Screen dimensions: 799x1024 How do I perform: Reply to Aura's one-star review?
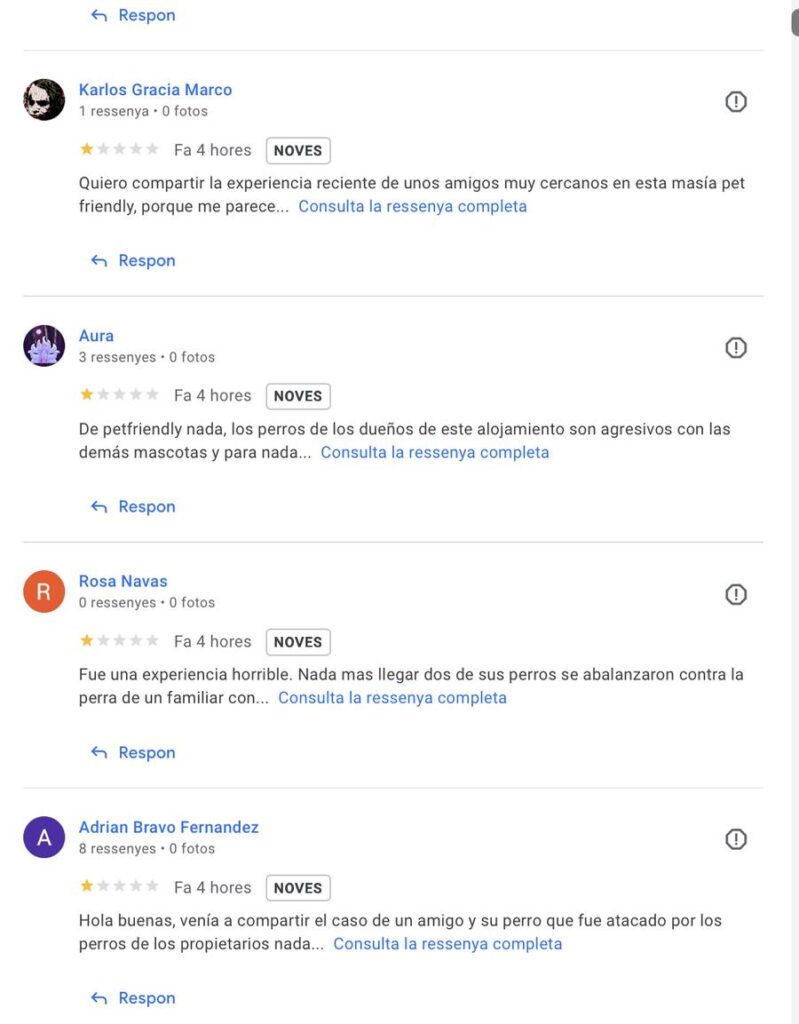(x=133, y=507)
